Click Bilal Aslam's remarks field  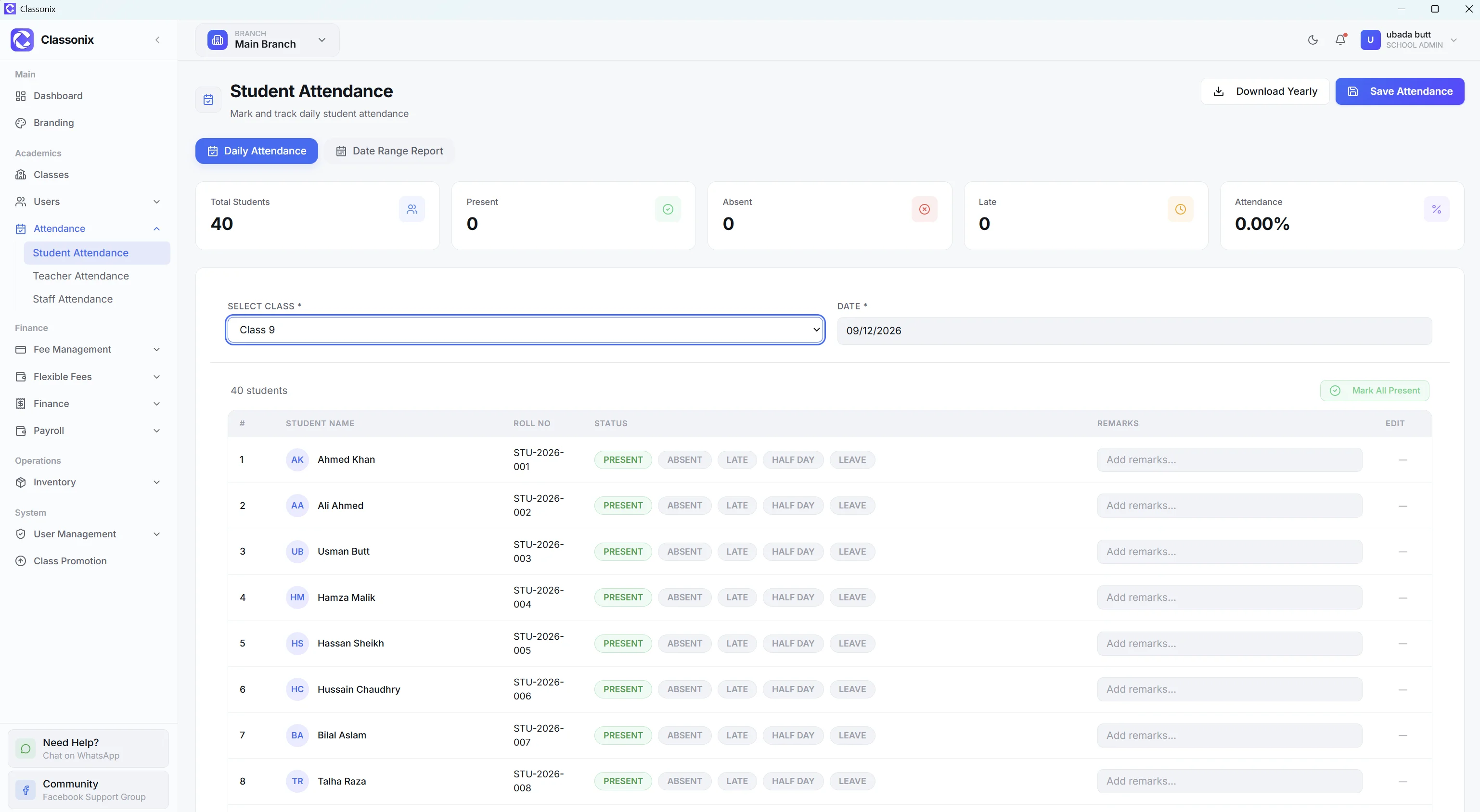[1230, 735]
